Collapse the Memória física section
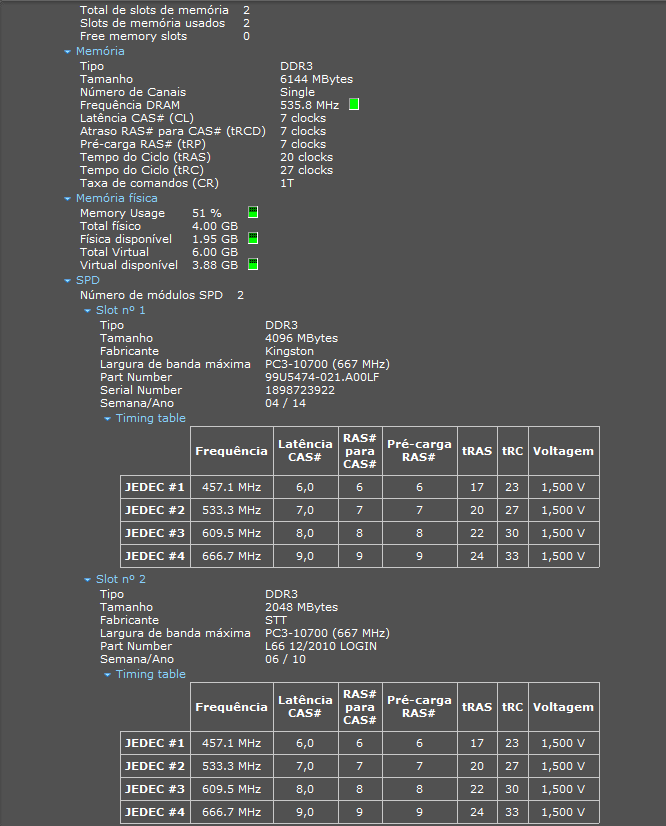 [x=67, y=199]
